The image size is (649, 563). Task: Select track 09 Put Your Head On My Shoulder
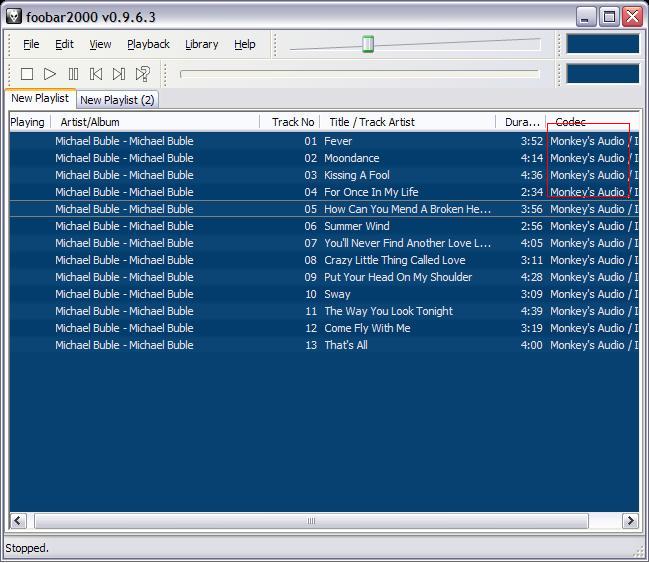click(x=324, y=277)
